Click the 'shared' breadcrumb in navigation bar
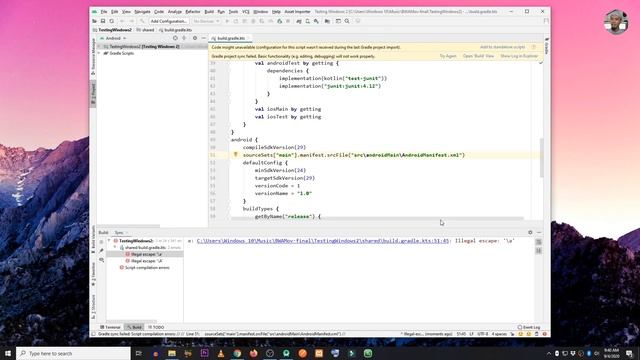Viewport: 640px width, 360px height. pos(147,30)
